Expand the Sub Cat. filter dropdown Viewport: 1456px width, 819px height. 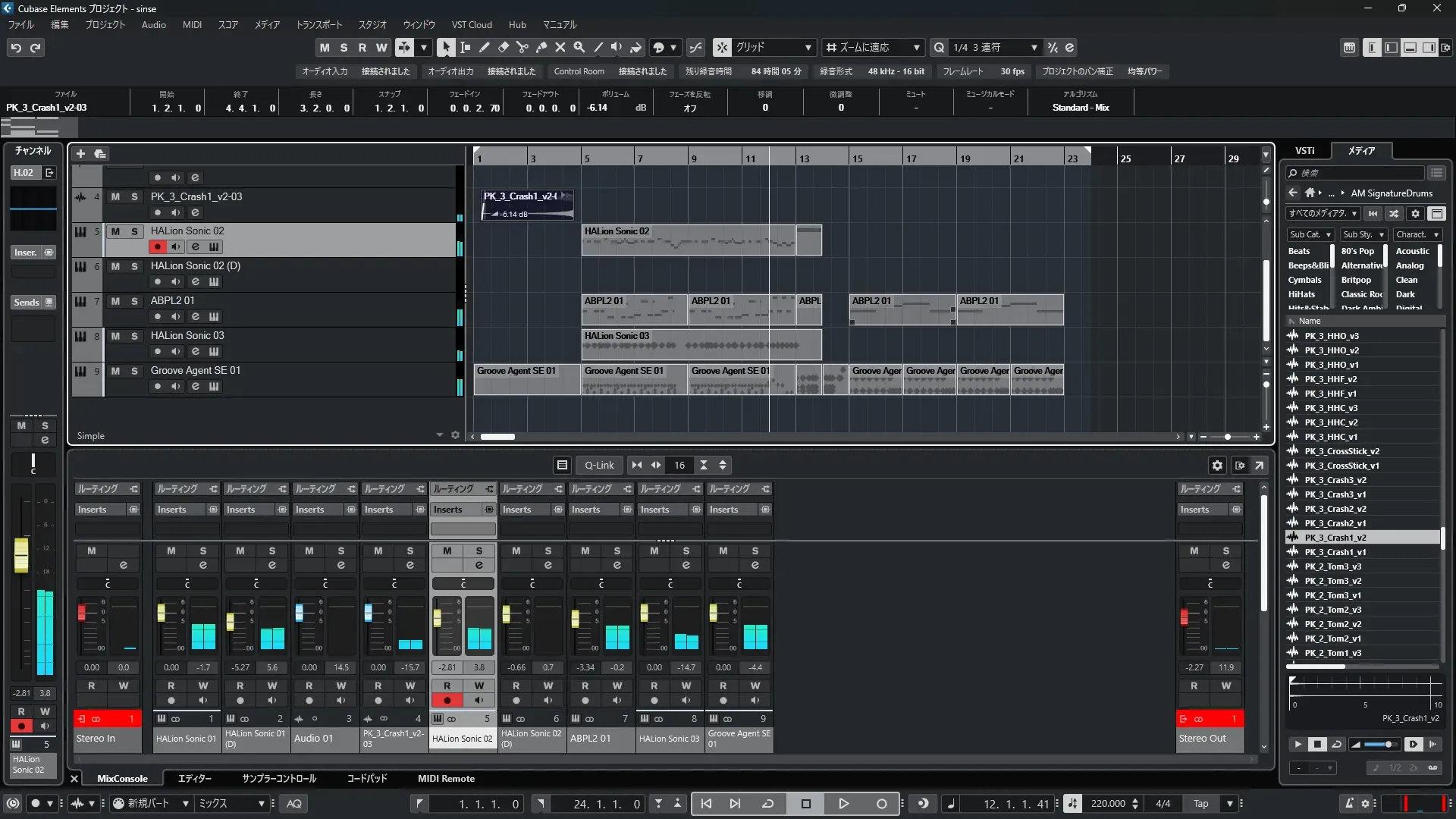tap(1310, 235)
